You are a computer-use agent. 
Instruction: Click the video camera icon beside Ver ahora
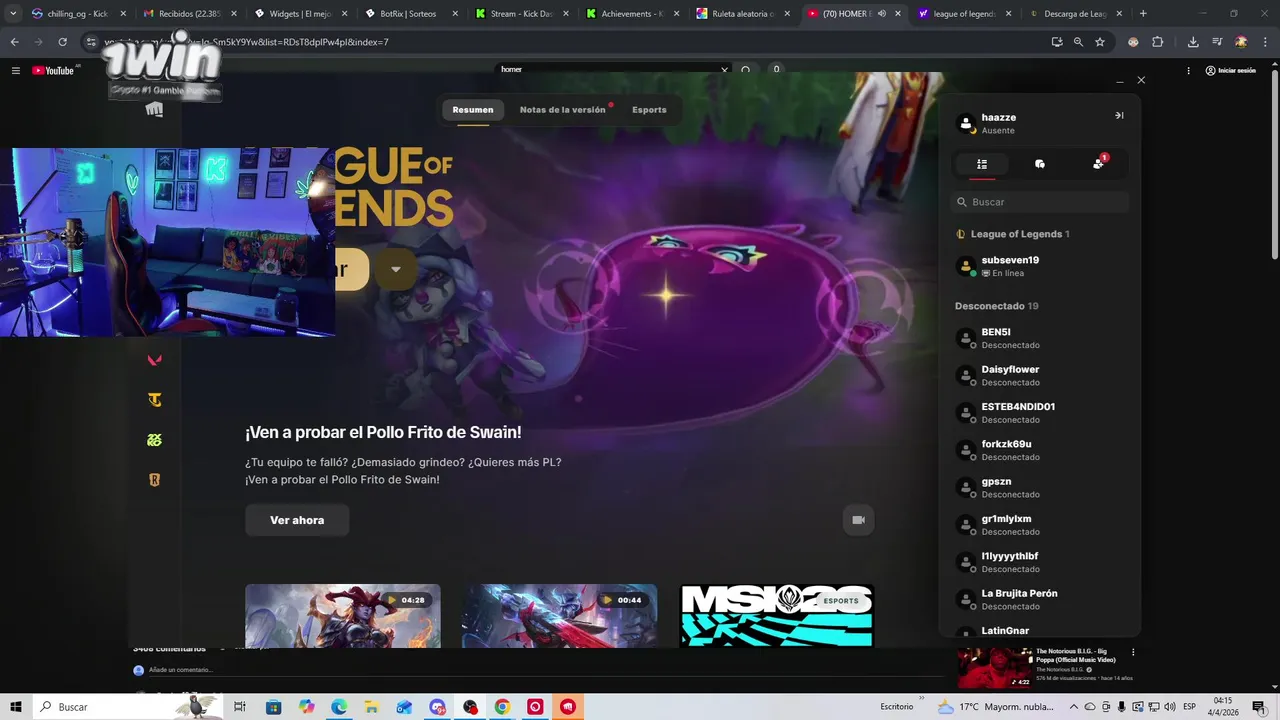[x=858, y=520]
